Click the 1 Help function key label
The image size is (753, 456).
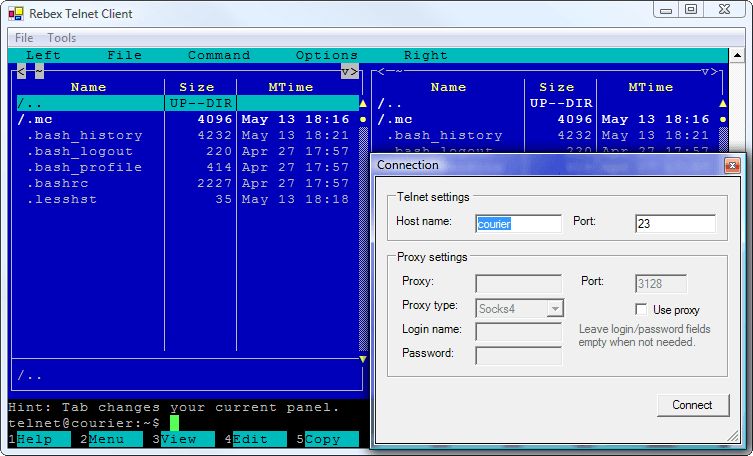pos(39,439)
